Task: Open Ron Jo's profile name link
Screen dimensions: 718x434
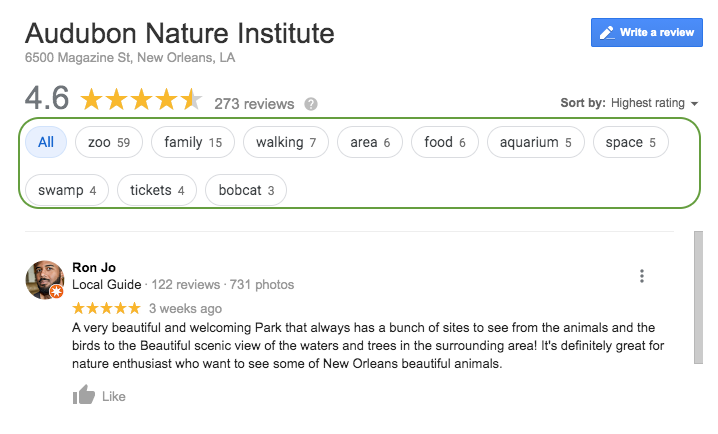Action: tap(94, 267)
